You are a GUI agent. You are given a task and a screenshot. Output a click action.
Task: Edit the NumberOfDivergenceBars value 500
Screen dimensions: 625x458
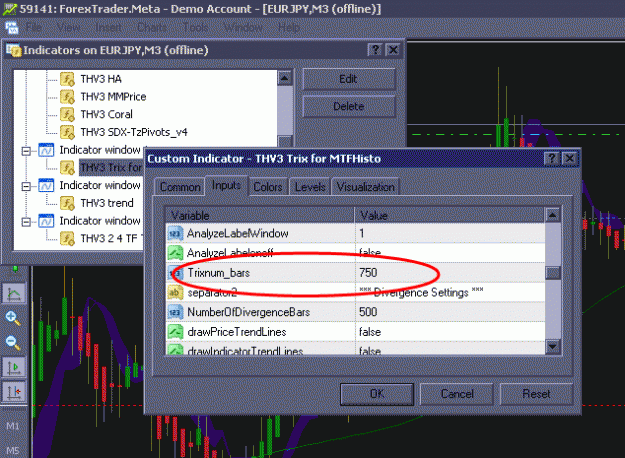click(x=450, y=312)
